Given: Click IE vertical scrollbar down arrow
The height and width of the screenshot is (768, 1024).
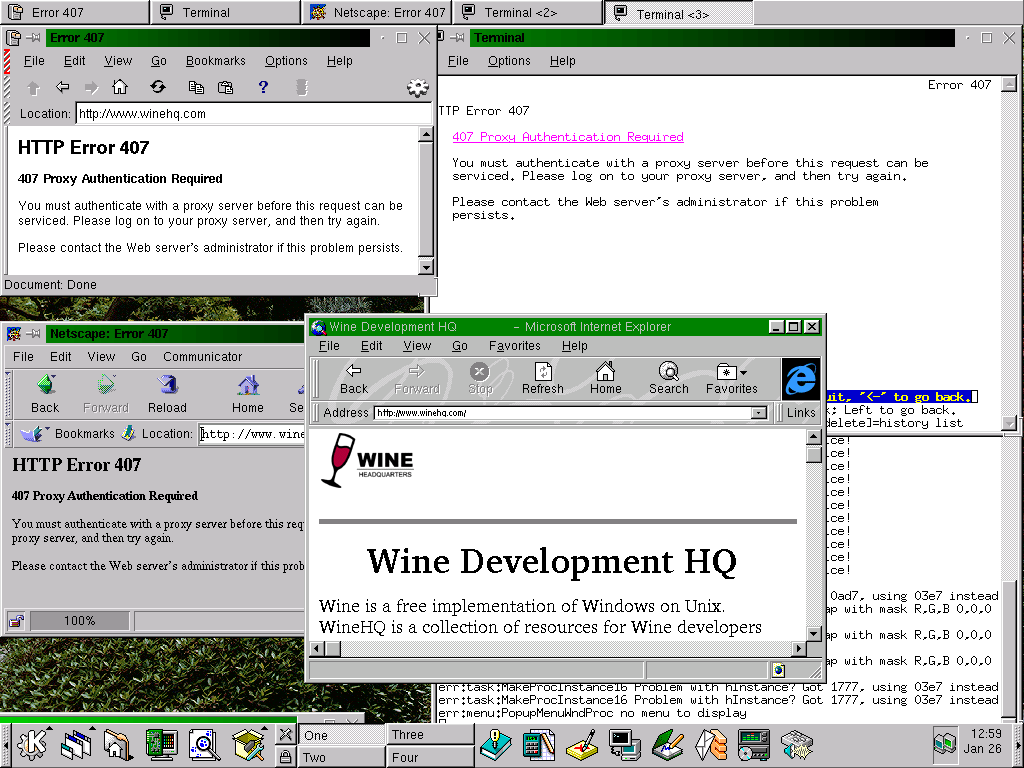Looking at the screenshot, I should coord(814,633).
